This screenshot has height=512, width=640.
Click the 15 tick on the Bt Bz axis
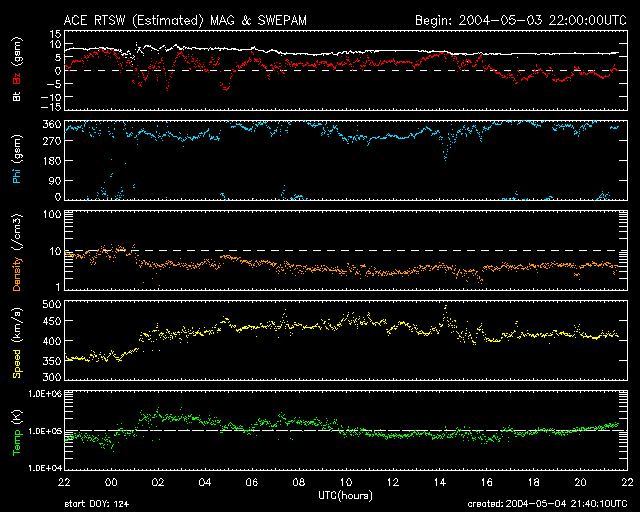56,34
